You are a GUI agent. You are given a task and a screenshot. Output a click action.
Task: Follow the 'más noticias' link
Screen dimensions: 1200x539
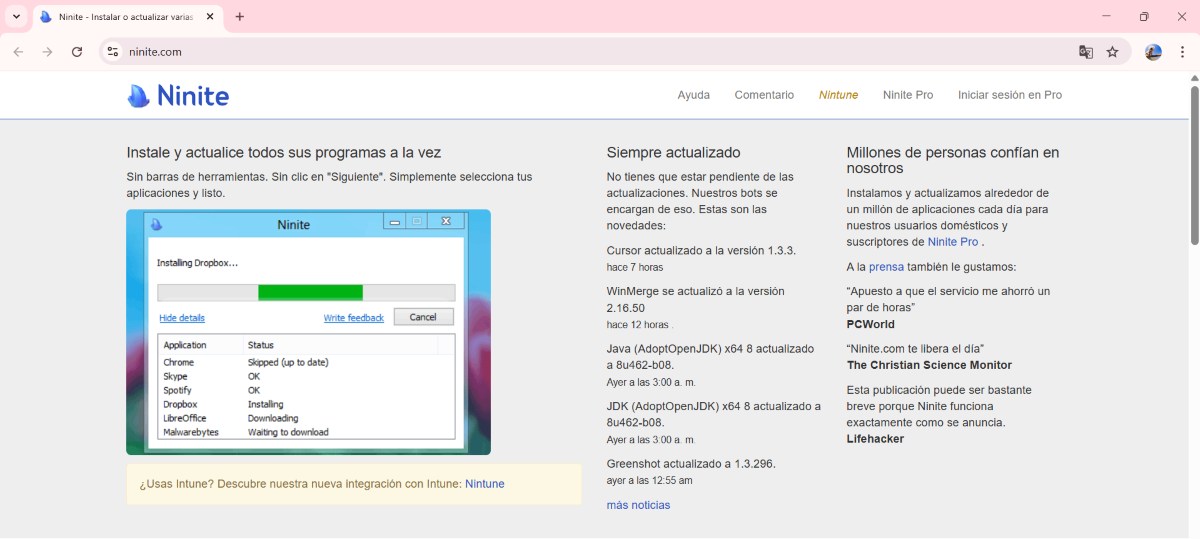point(638,505)
